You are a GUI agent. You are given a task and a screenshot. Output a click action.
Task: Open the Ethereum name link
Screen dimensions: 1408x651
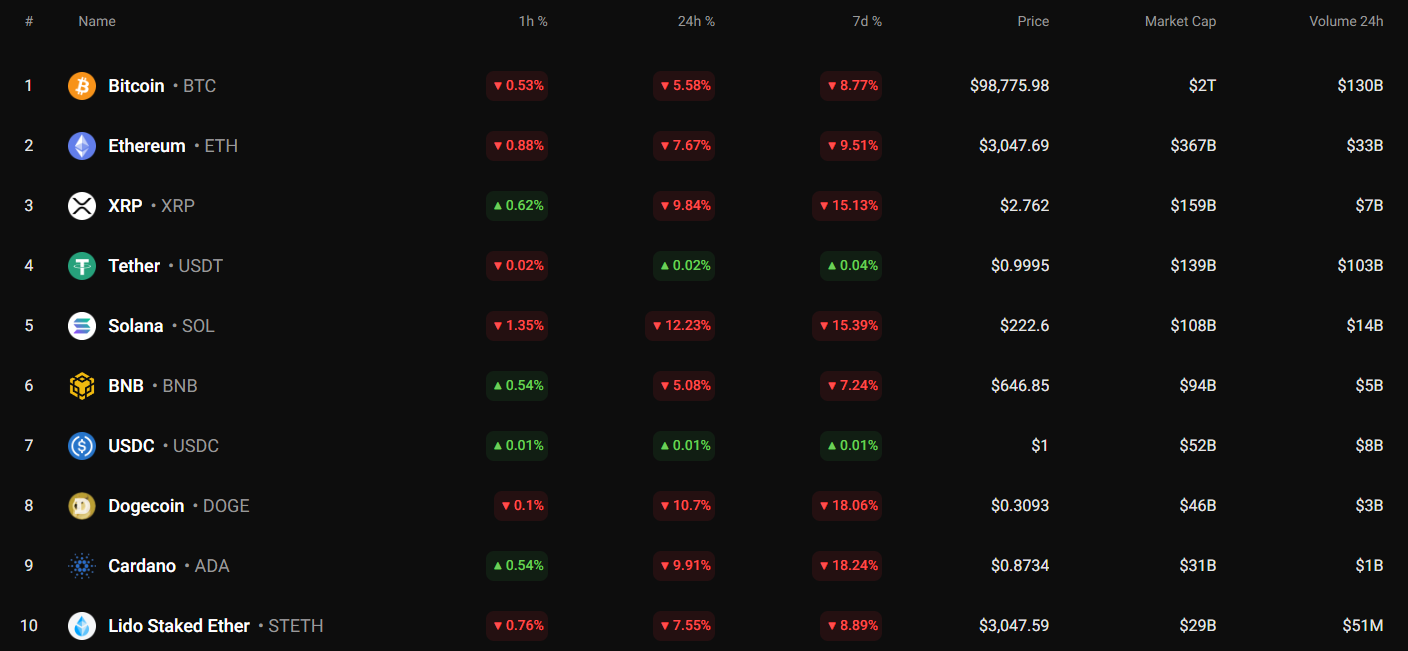(x=147, y=146)
